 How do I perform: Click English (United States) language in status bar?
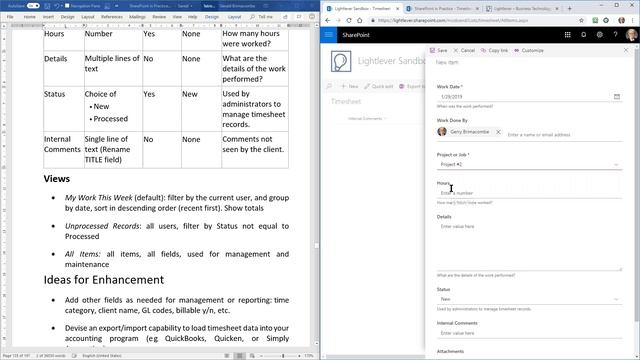(x=102, y=356)
